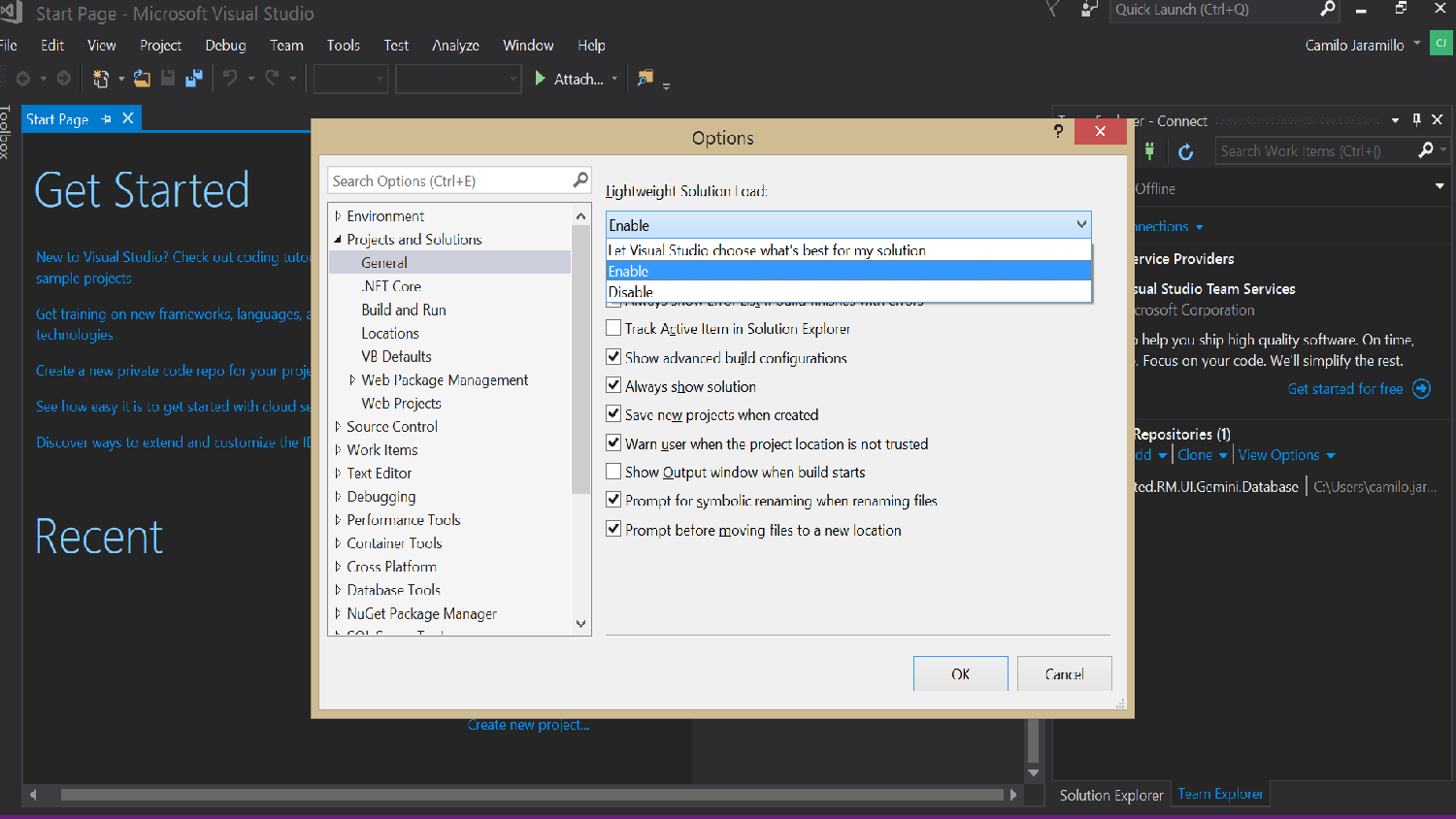Choose 'Let Visual Studio choose what's best' option
The width and height of the screenshot is (1456, 819).
coord(848,250)
